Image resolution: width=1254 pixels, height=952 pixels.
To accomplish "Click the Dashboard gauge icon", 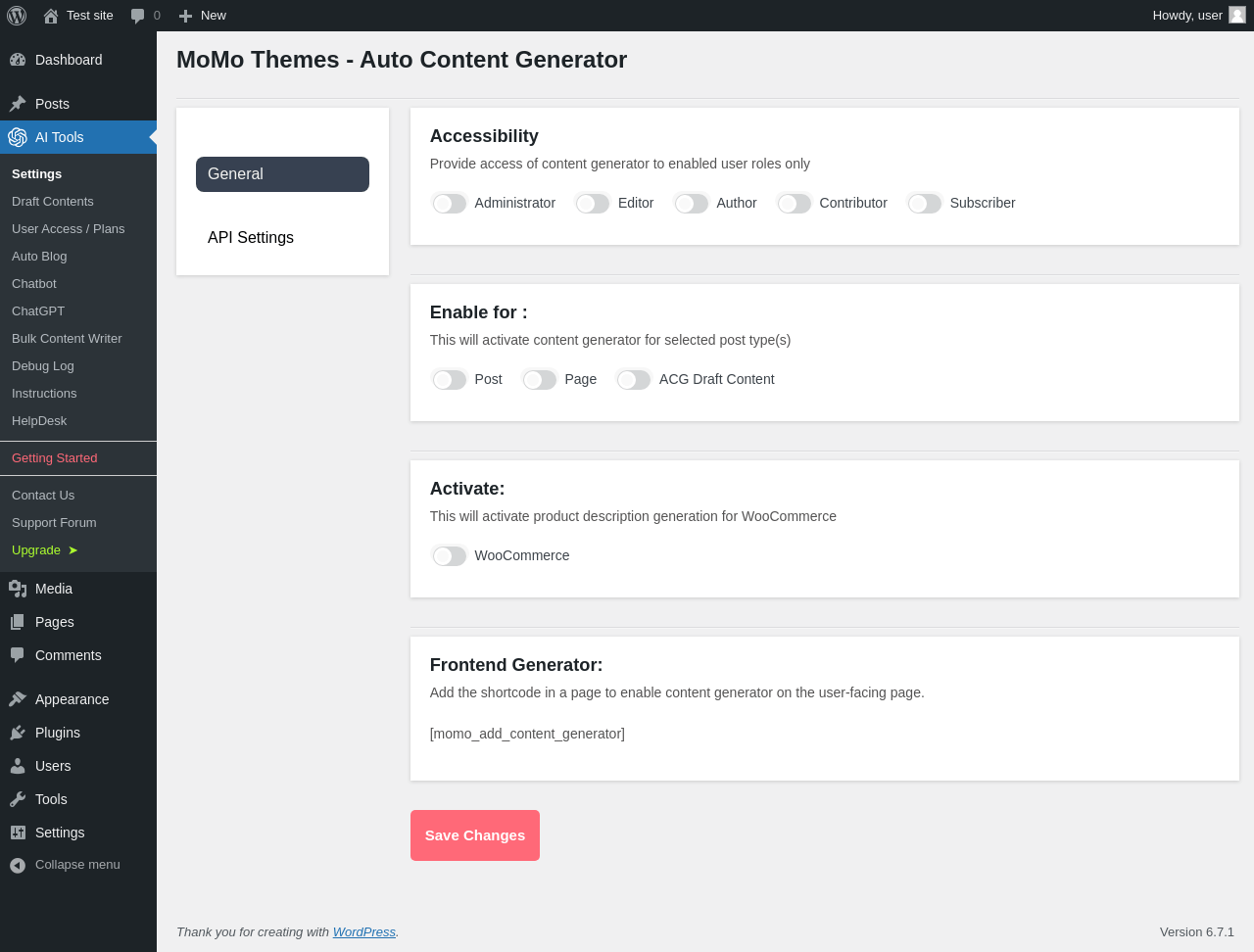I will coord(18,60).
